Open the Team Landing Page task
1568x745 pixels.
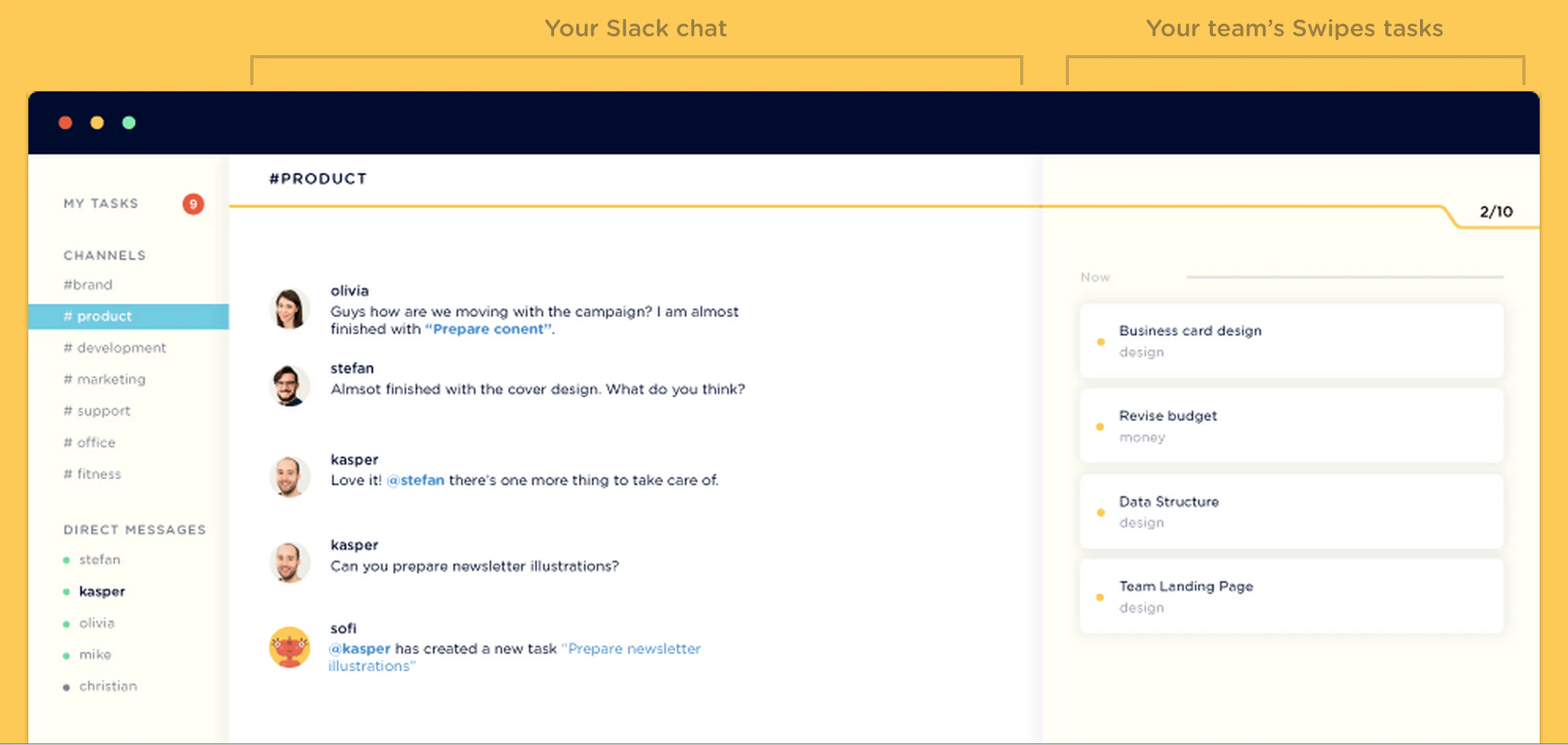pos(1292,596)
